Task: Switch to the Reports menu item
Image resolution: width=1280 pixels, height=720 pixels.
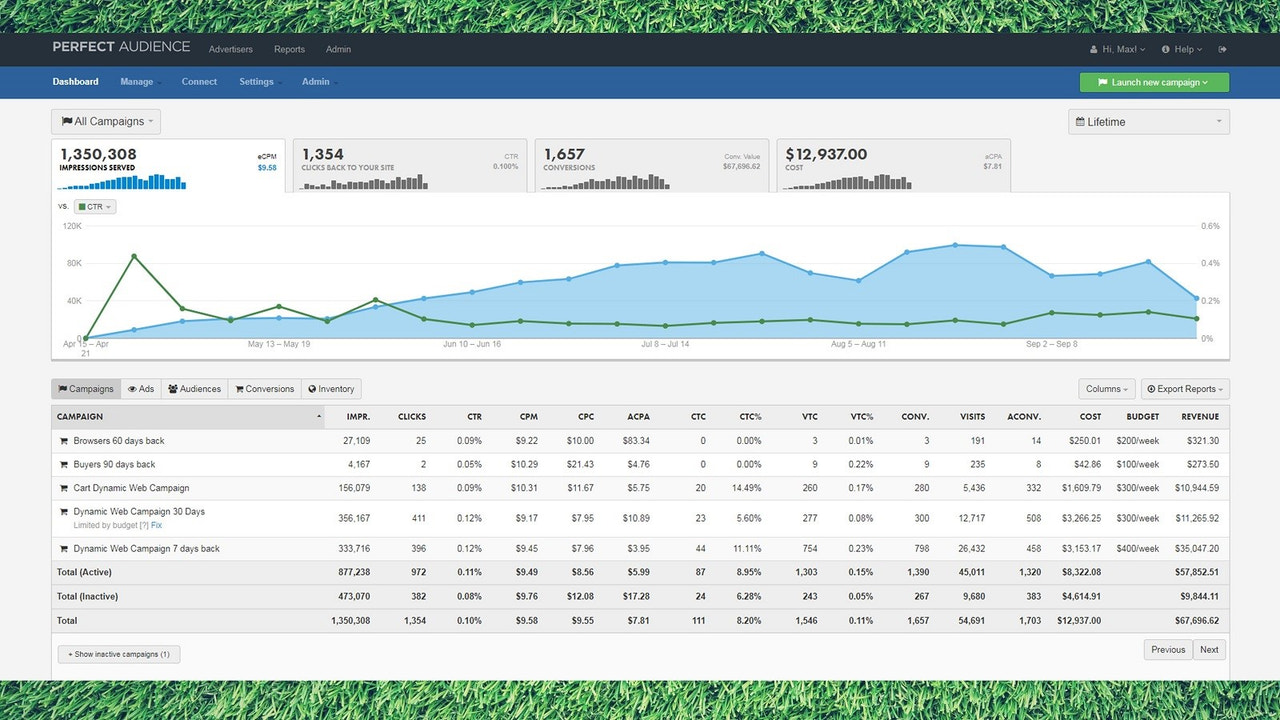Action: 289,49
